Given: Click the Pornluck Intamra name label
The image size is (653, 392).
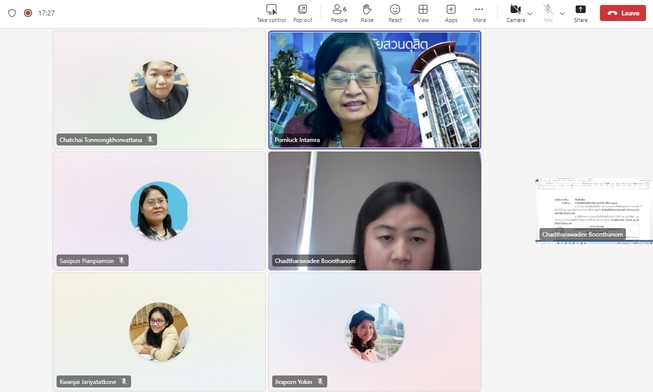Looking at the screenshot, I should point(297,140).
